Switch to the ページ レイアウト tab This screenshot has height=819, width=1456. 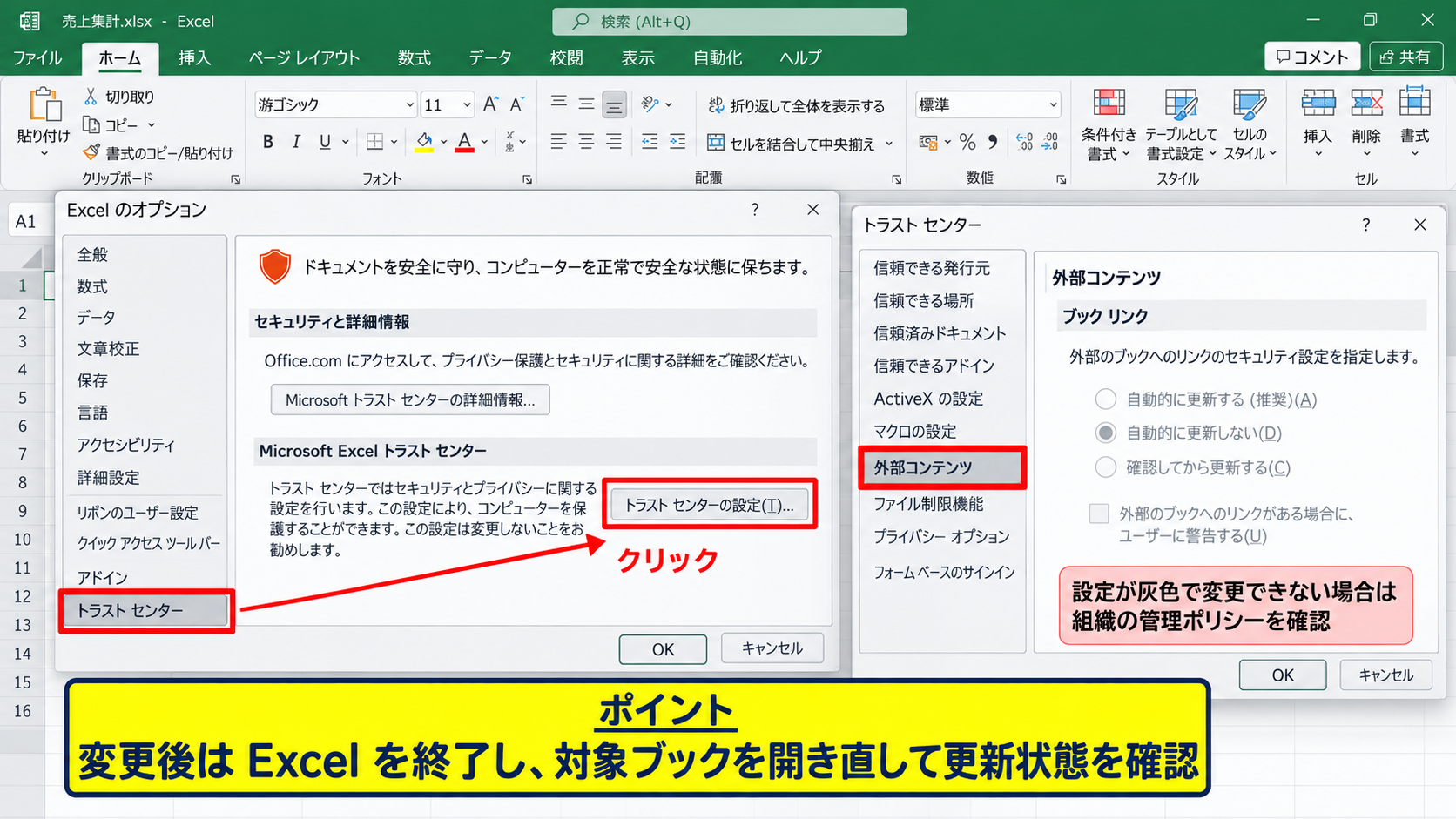304,57
